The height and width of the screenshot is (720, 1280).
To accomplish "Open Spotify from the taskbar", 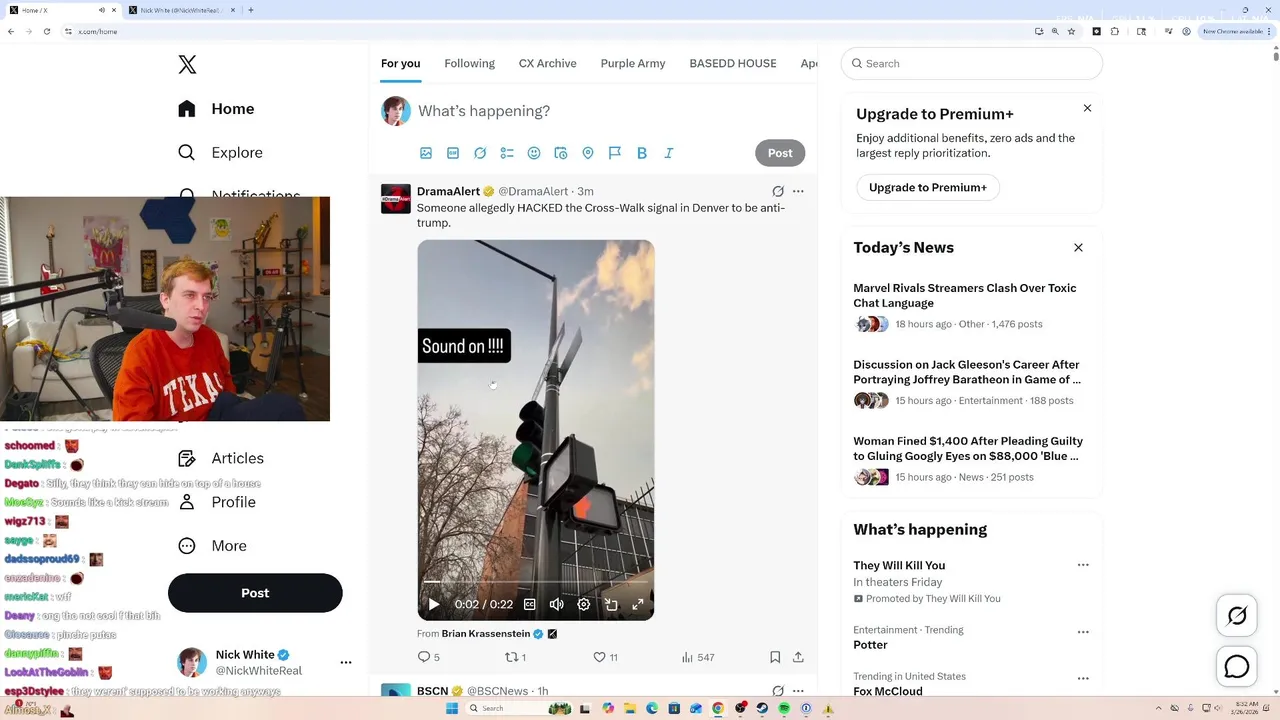I will tap(784, 708).
